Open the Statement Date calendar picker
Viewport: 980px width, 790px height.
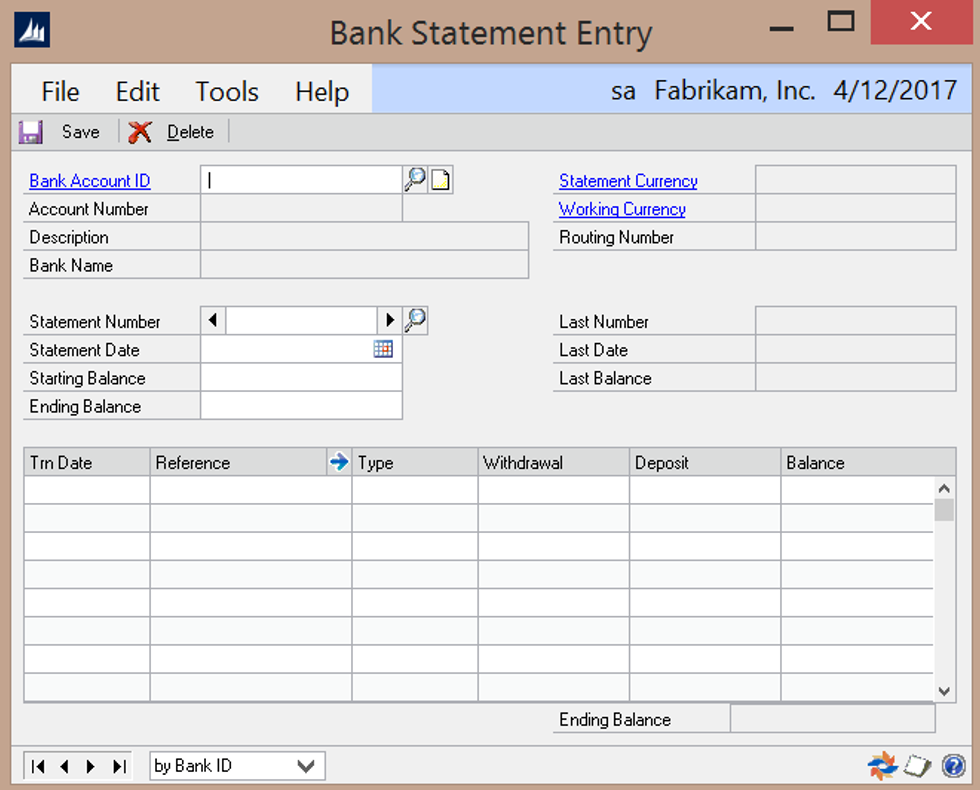tap(383, 349)
